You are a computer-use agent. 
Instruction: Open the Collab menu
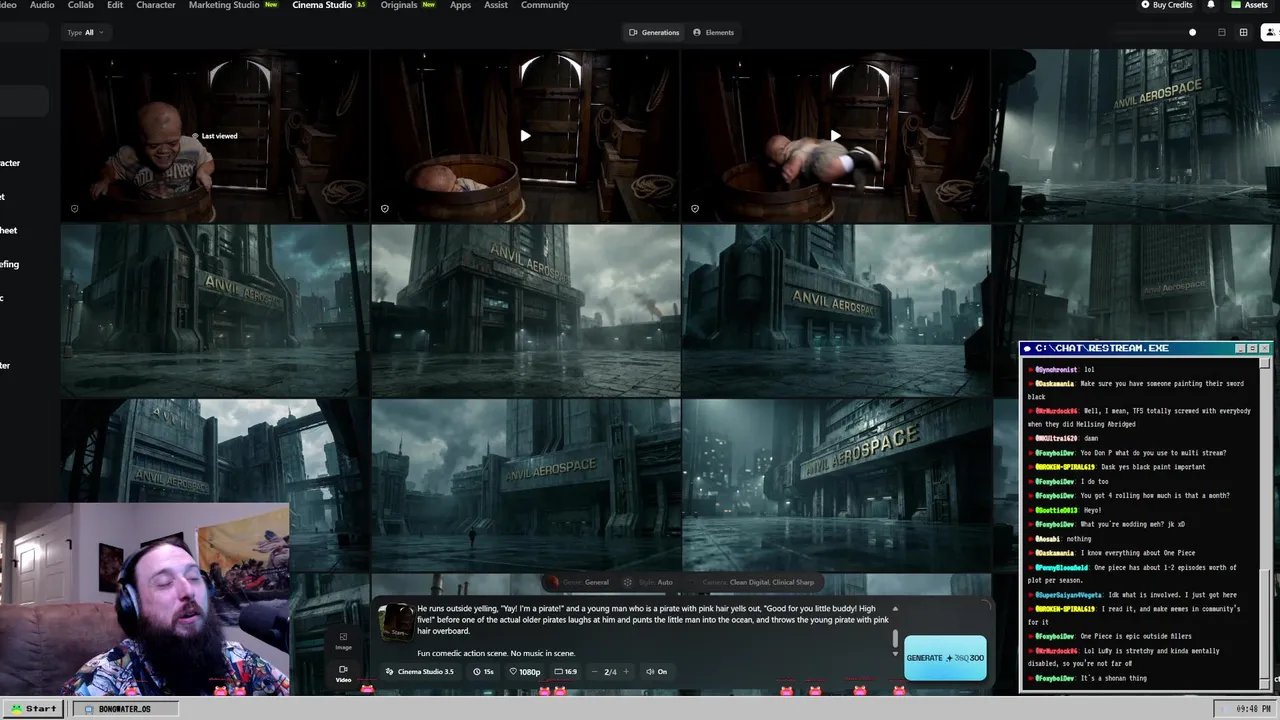pyautogui.click(x=80, y=5)
